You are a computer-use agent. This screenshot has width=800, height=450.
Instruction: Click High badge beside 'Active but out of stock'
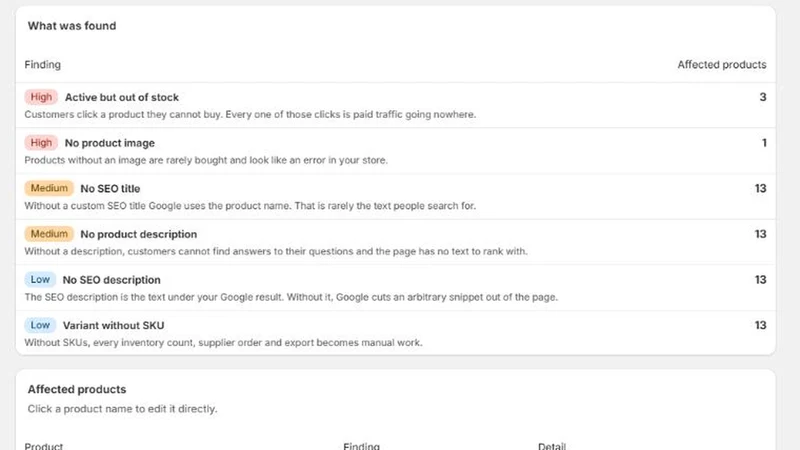coord(41,97)
